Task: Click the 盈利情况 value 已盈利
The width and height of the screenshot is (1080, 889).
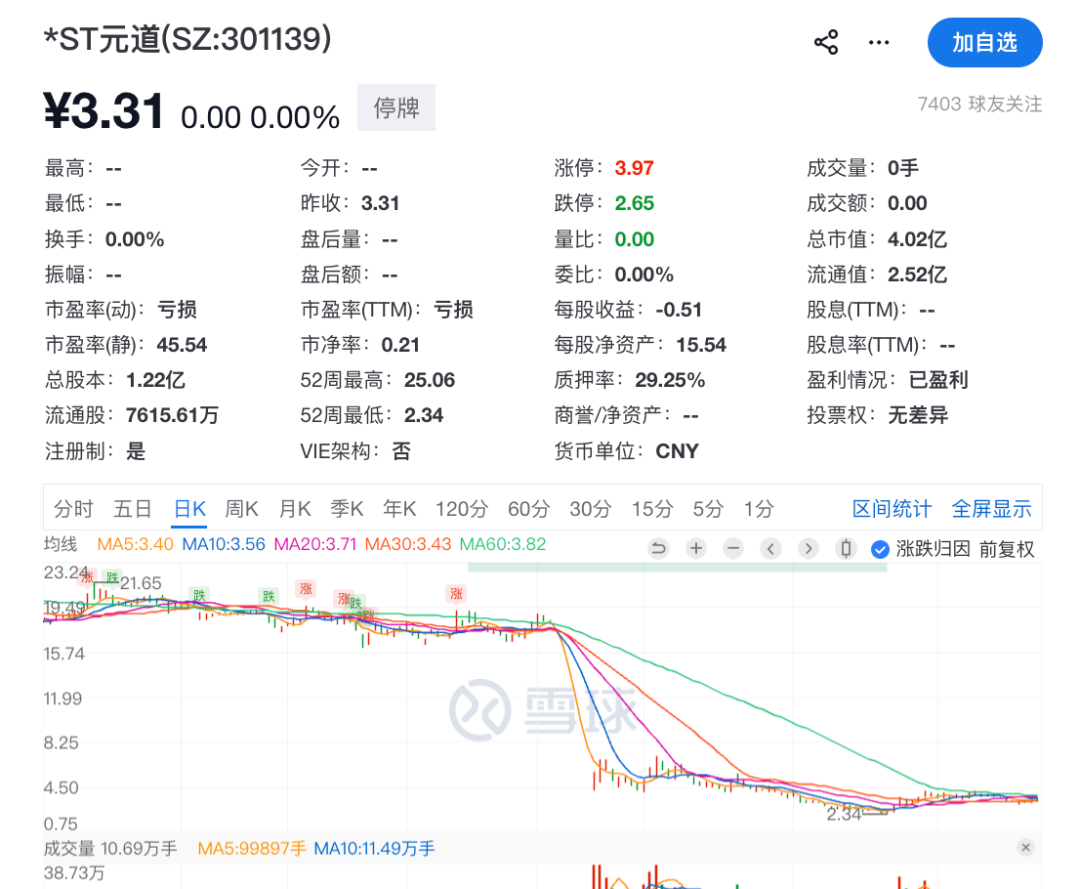Action: click(x=938, y=379)
